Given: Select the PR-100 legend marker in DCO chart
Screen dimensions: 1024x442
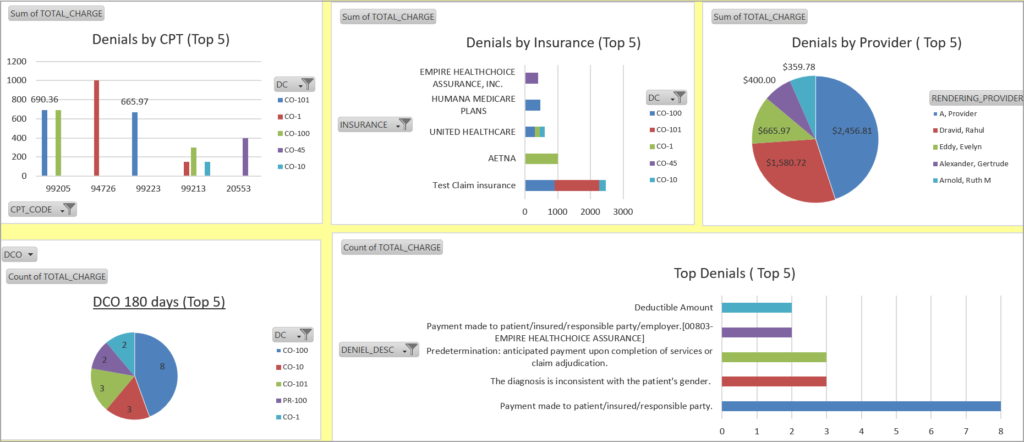Looking at the screenshot, I should [x=279, y=401].
